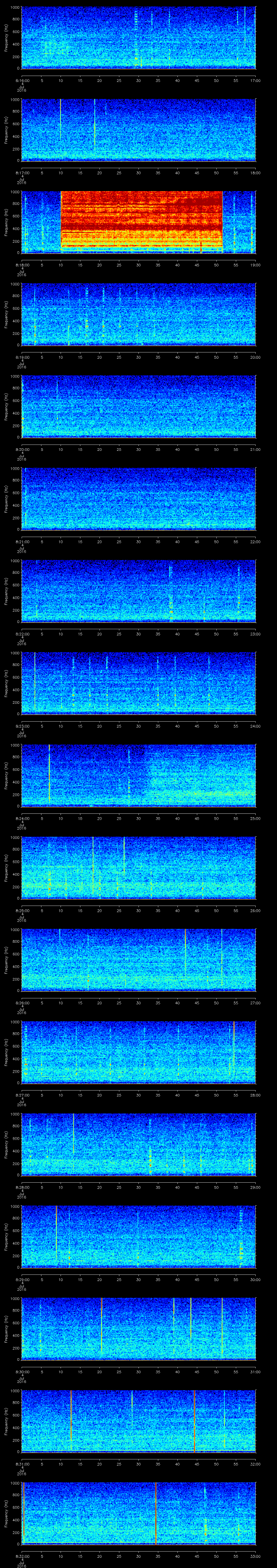
Task: Click the 8:24:00 start time label
Action: pos(22,819)
